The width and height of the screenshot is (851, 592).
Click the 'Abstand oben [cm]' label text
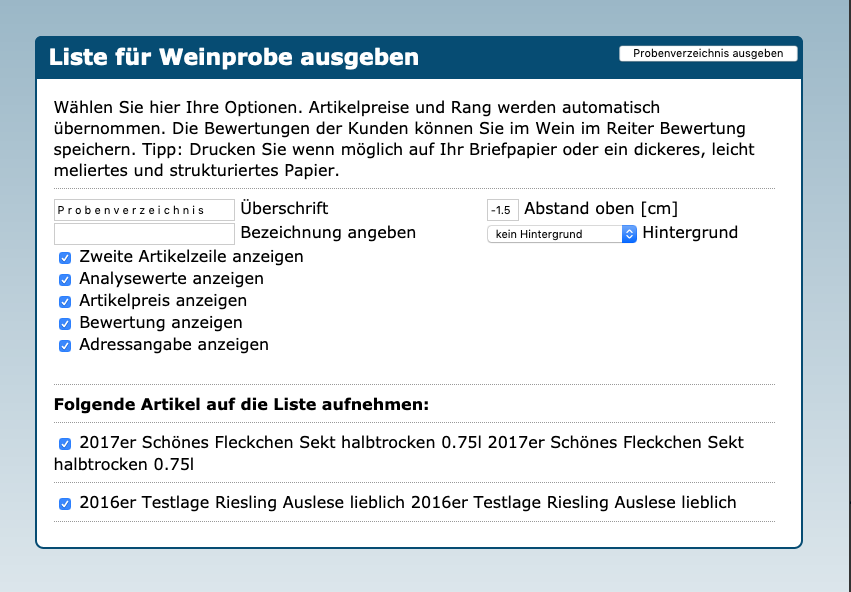[600, 209]
